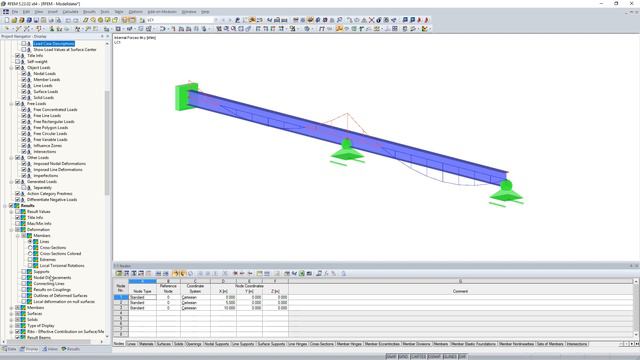This screenshot has width=640, height=360.
Task: Toggle the Title Info checkbox under loads
Action: coord(18,56)
